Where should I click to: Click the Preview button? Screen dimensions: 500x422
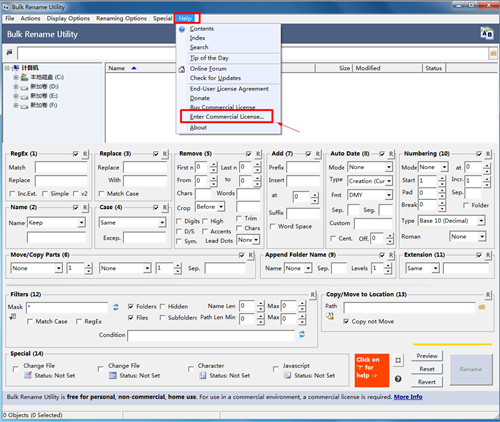tap(427, 356)
